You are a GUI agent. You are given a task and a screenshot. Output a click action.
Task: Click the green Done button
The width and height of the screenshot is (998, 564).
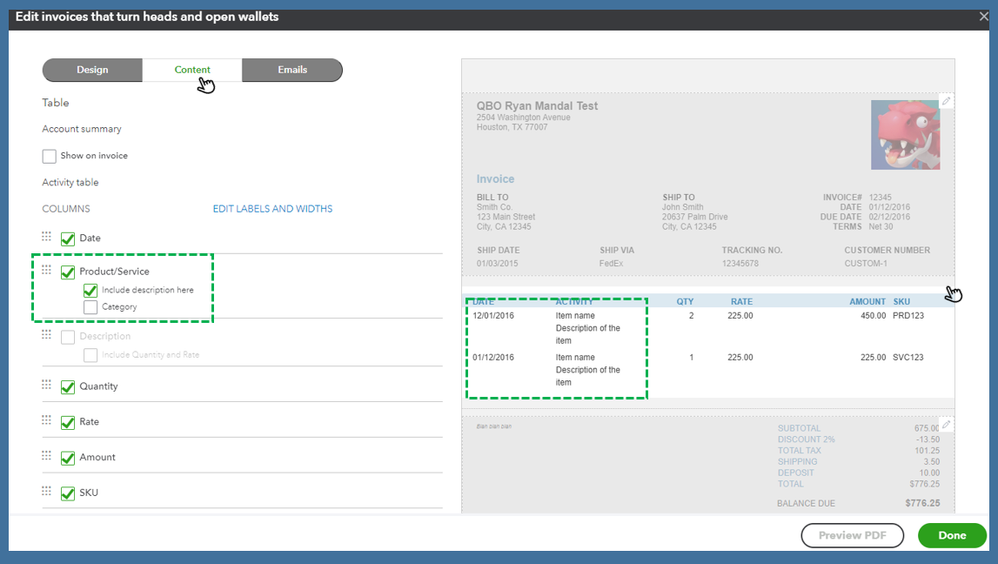tap(952, 535)
